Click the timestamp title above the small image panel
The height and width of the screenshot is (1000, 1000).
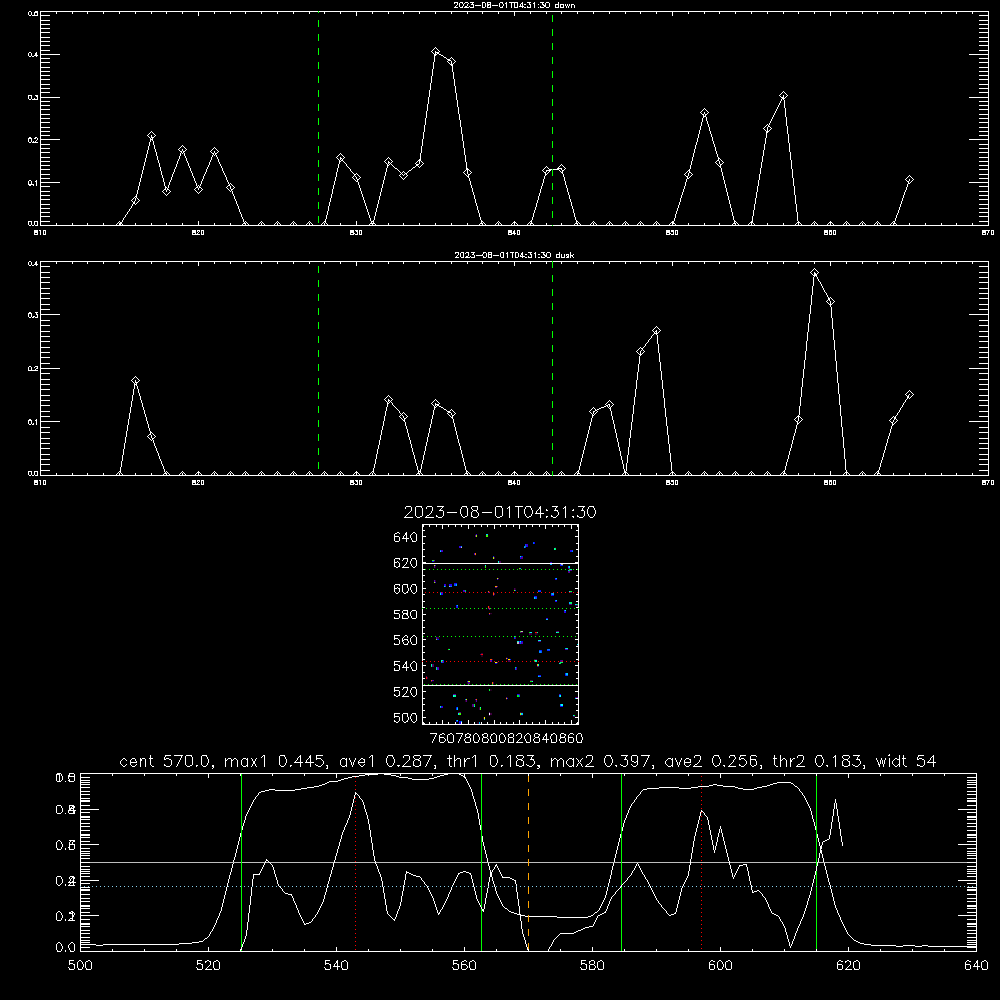[x=500, y=512]
